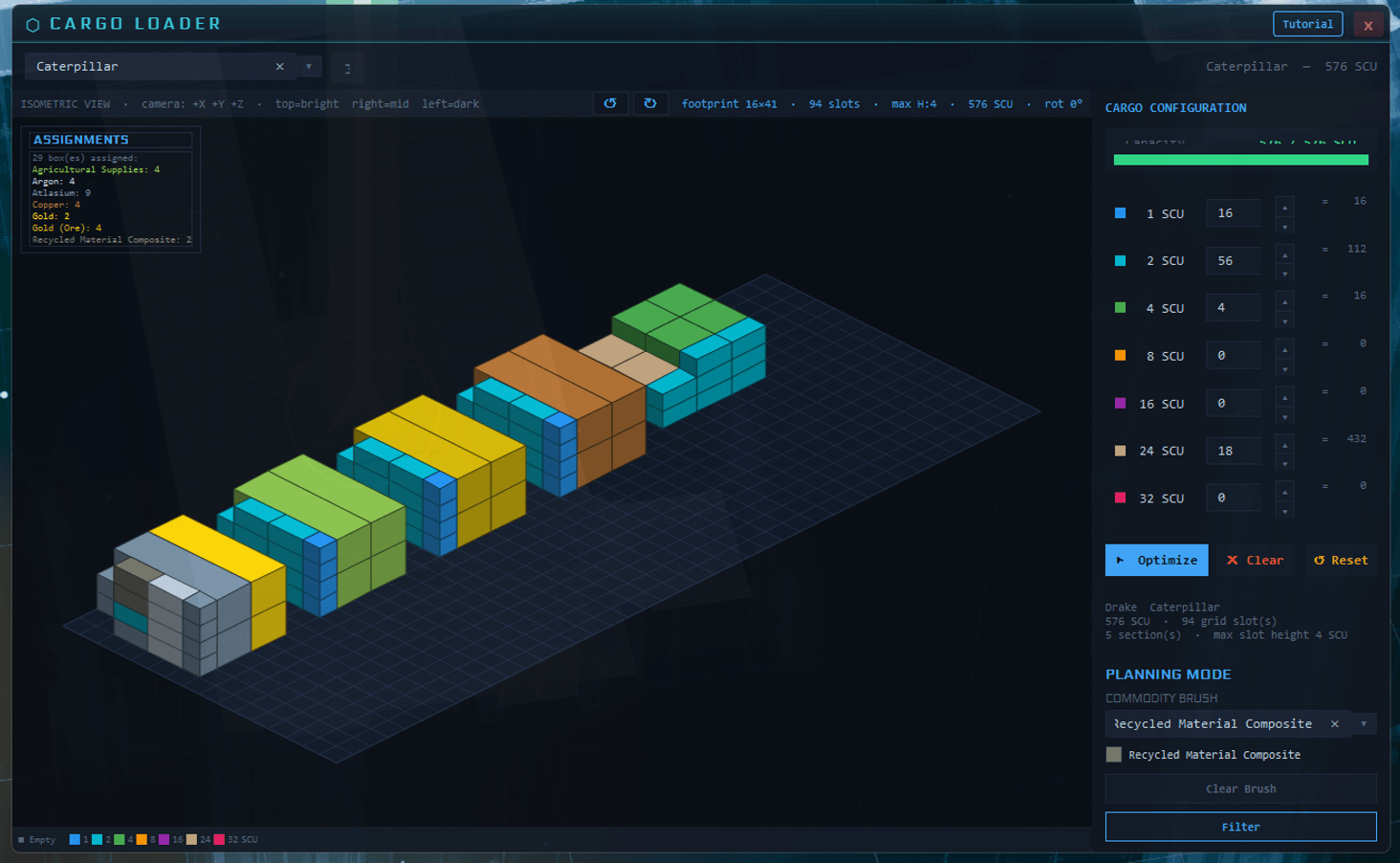Viewport: 1400px width, 863px height.
Task: Reset the cargo configuration
Action: [x=1340, y=561]
